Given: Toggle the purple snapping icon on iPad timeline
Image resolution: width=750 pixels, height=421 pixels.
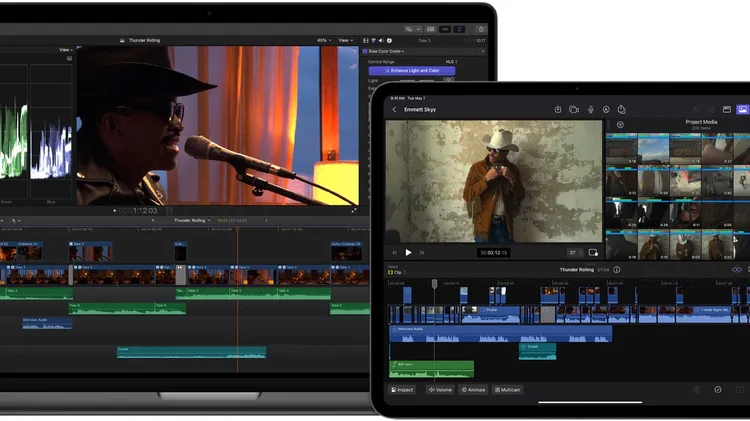Looking at the screenshot, I should coord(737,270).
